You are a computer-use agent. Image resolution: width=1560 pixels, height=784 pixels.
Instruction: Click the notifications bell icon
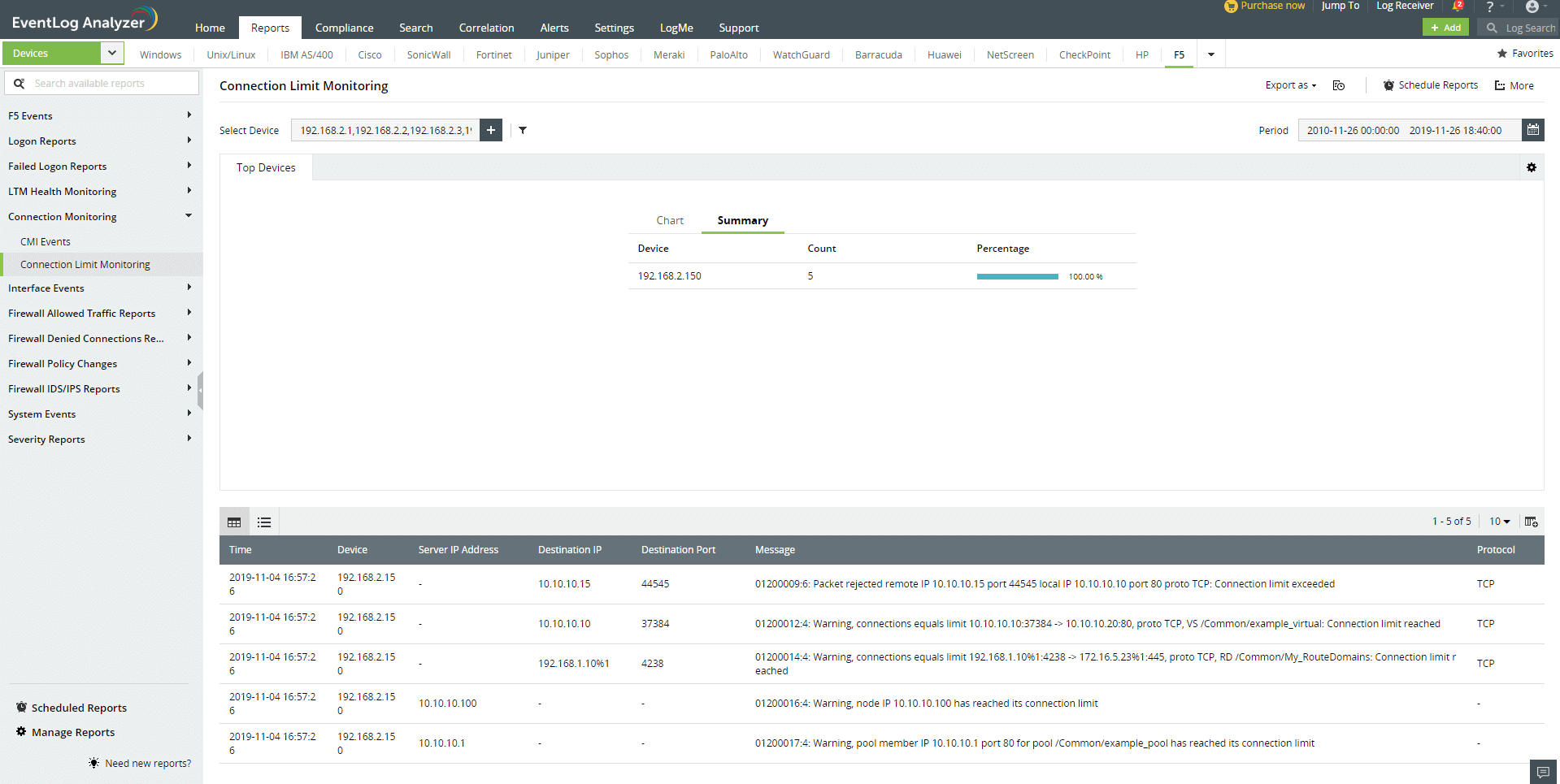[1457, 6]
